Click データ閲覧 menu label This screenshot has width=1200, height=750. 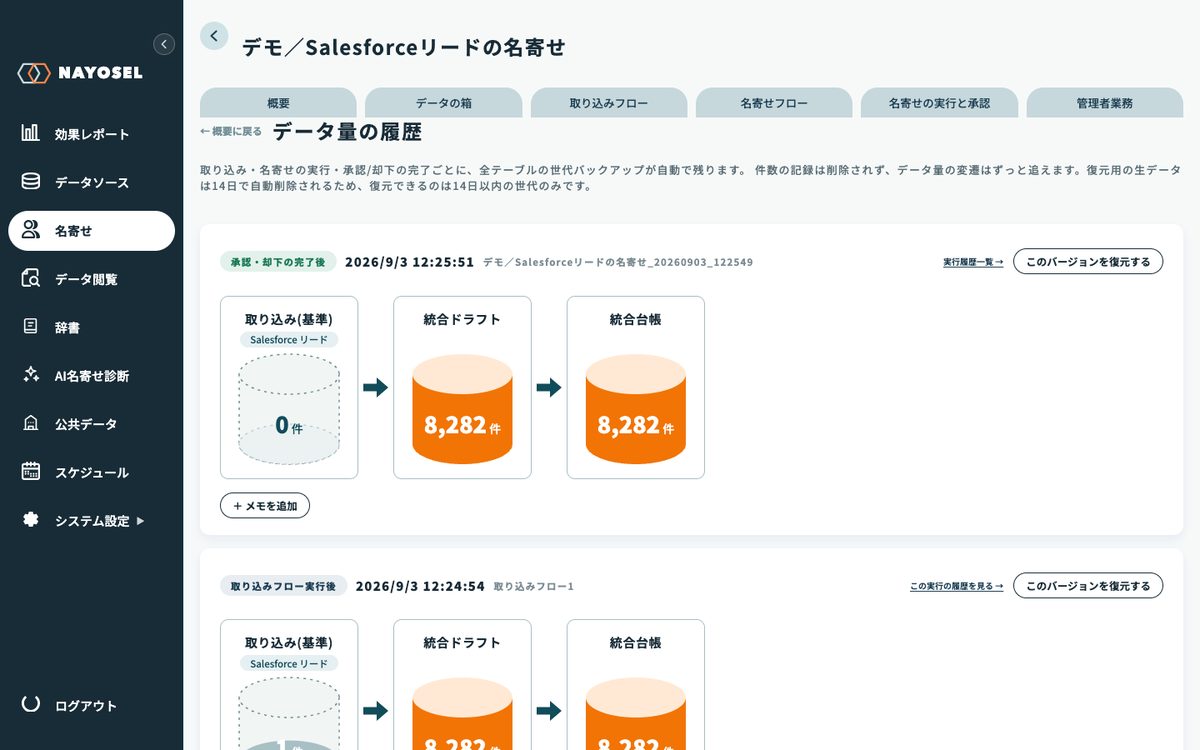86,279
